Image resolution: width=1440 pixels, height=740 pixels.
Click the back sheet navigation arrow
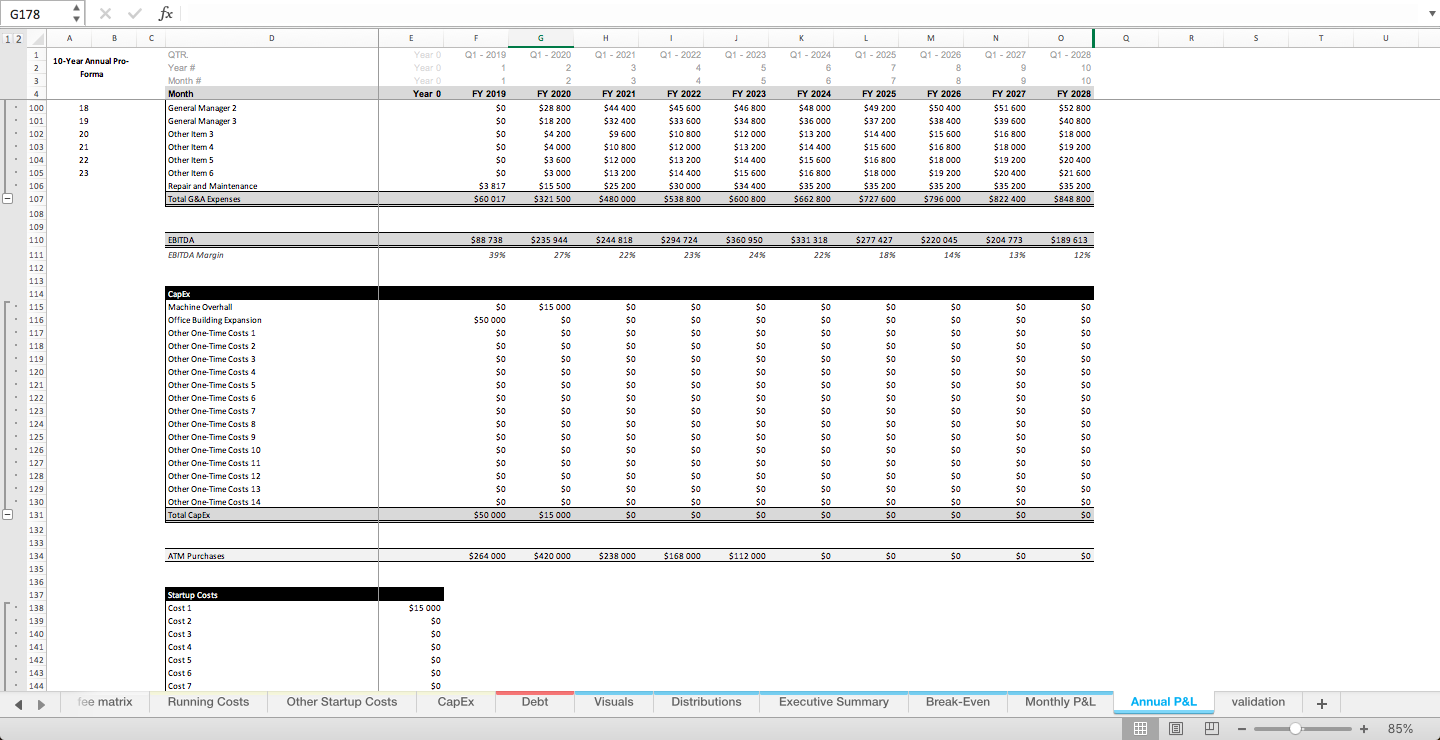point(19,703)
